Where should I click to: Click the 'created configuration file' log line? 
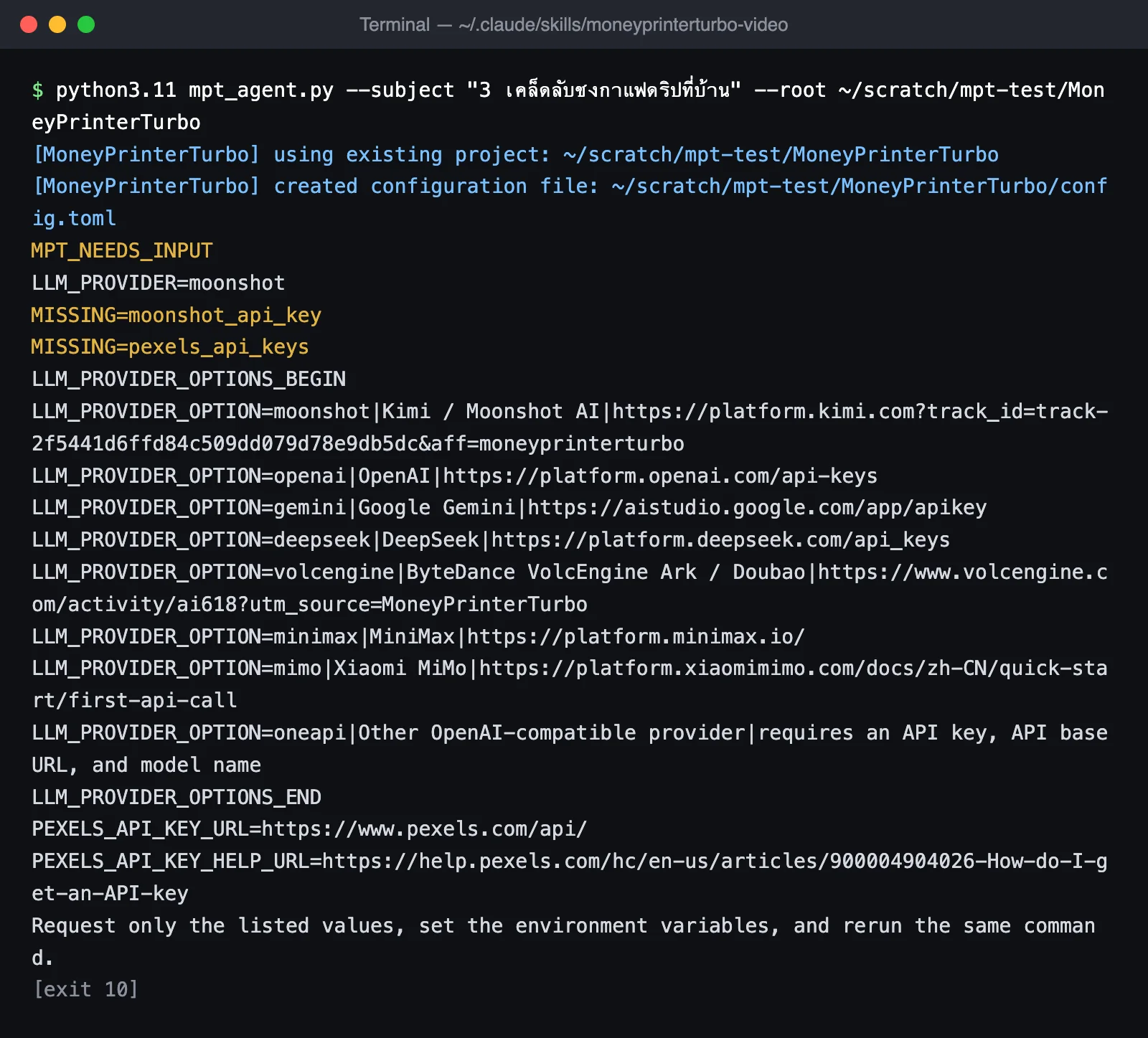click(570, 202)
